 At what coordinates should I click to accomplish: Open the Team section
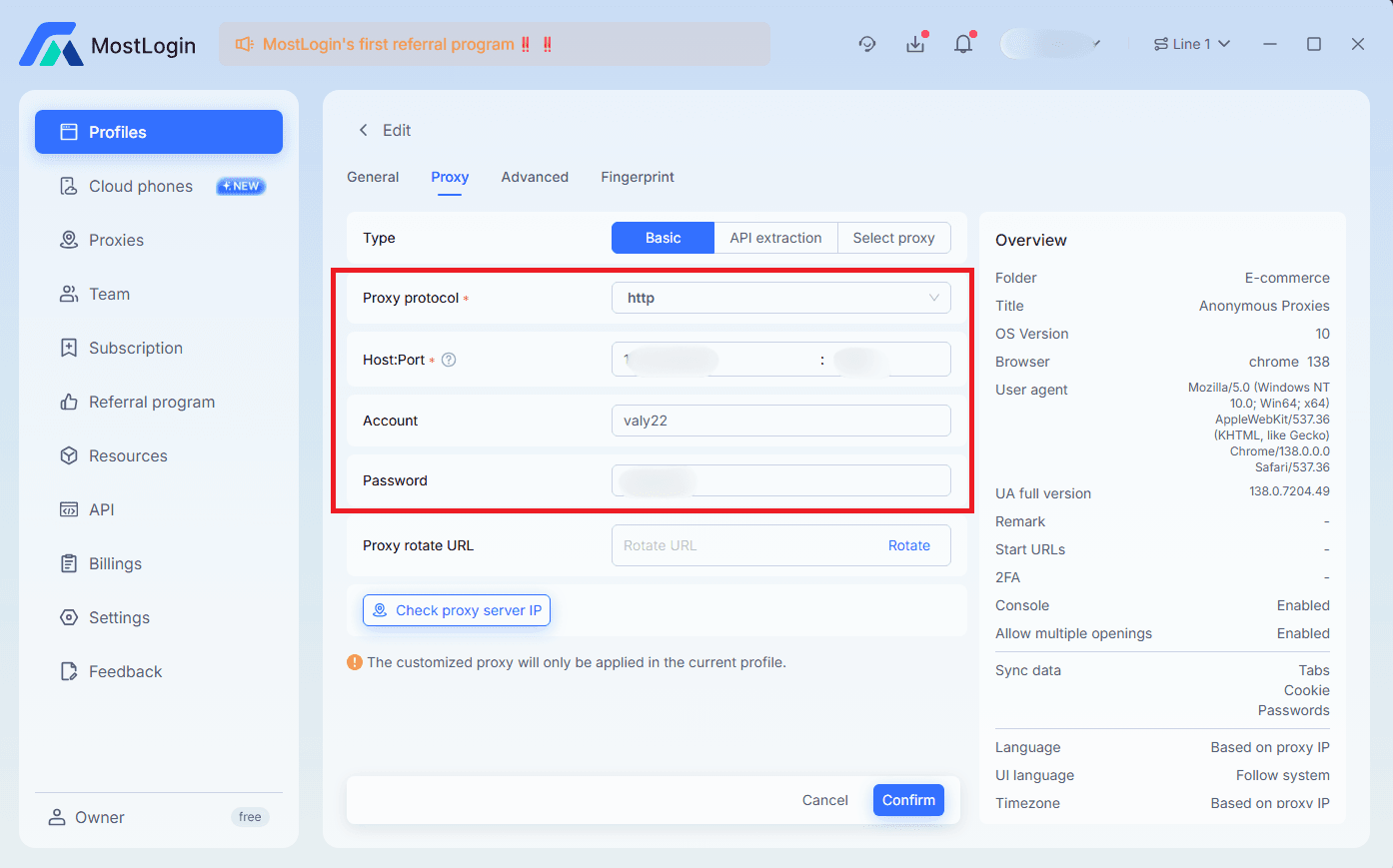(x=109, y=294)
